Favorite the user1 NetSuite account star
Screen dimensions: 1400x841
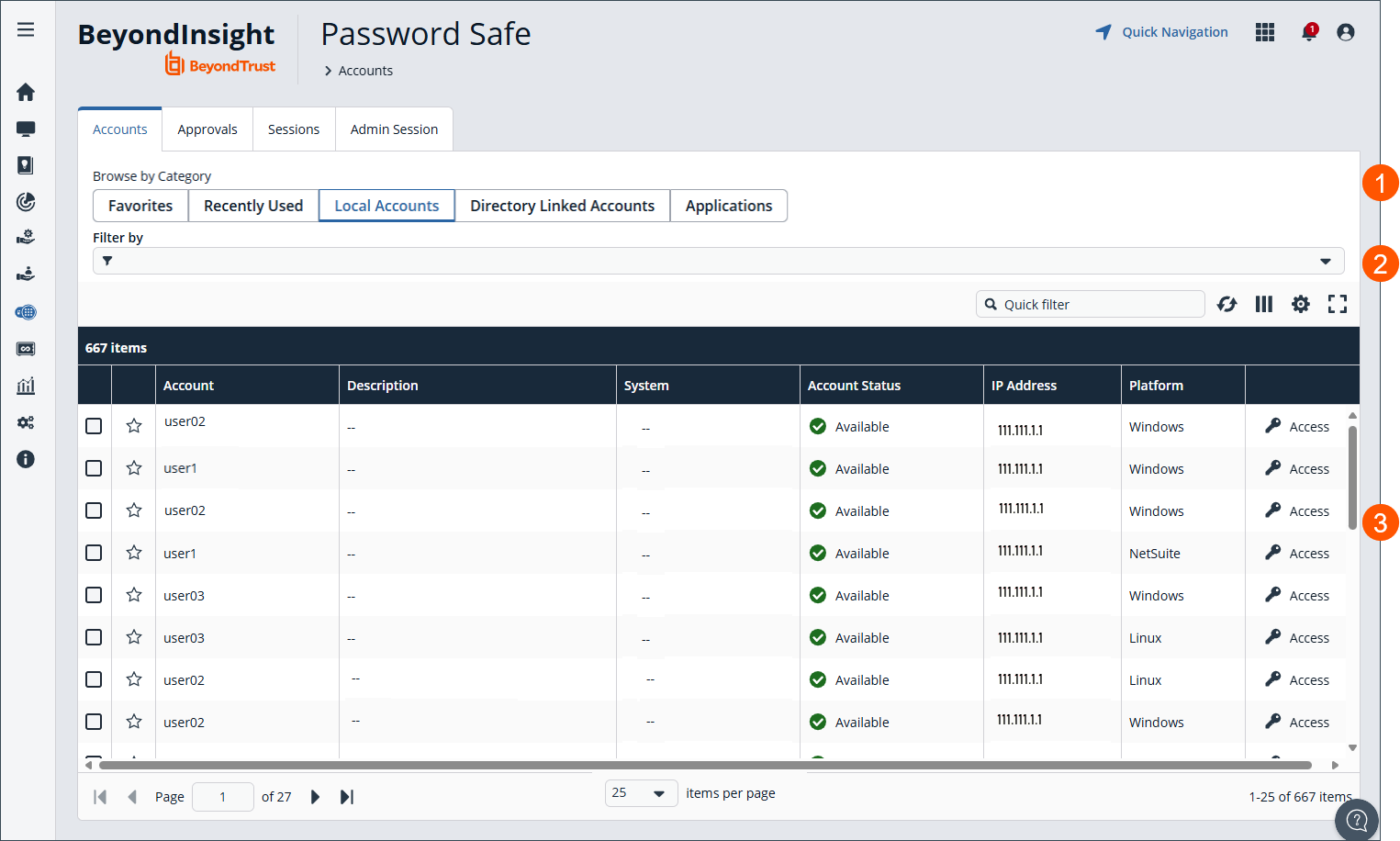[x=134, y=552]
